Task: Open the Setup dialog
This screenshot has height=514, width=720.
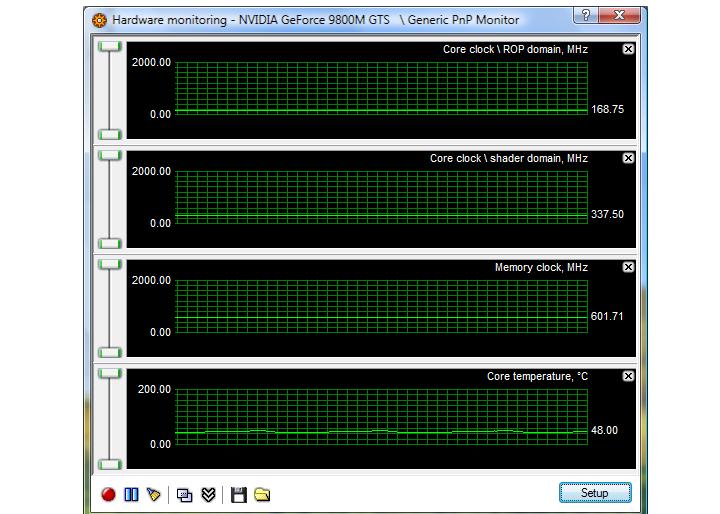Action: (595, 493)
